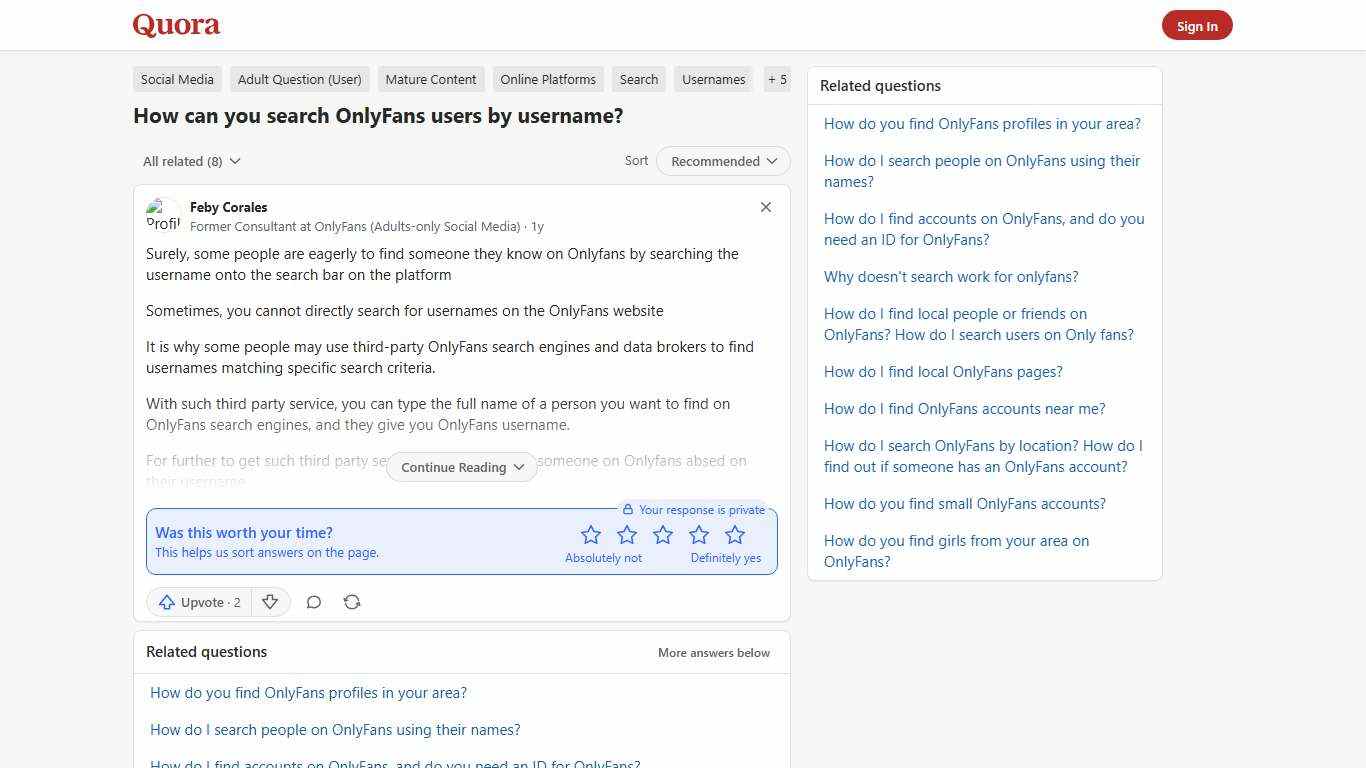The image size is (1366, 768).
Task: Select the middle star rating
Action: [662, 534]
